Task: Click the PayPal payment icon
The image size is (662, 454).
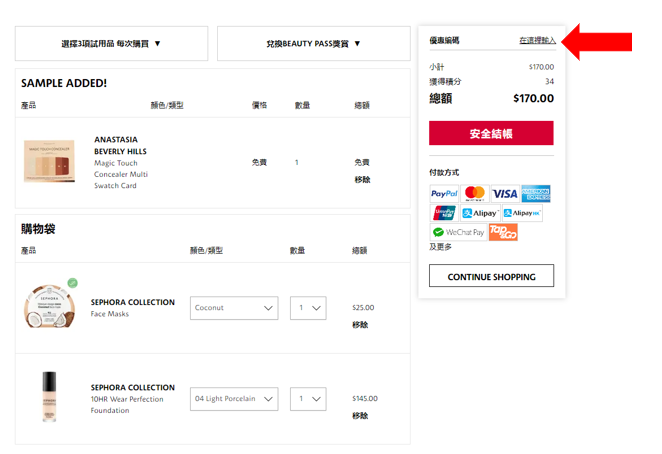Action: click(x=444, y=194)
